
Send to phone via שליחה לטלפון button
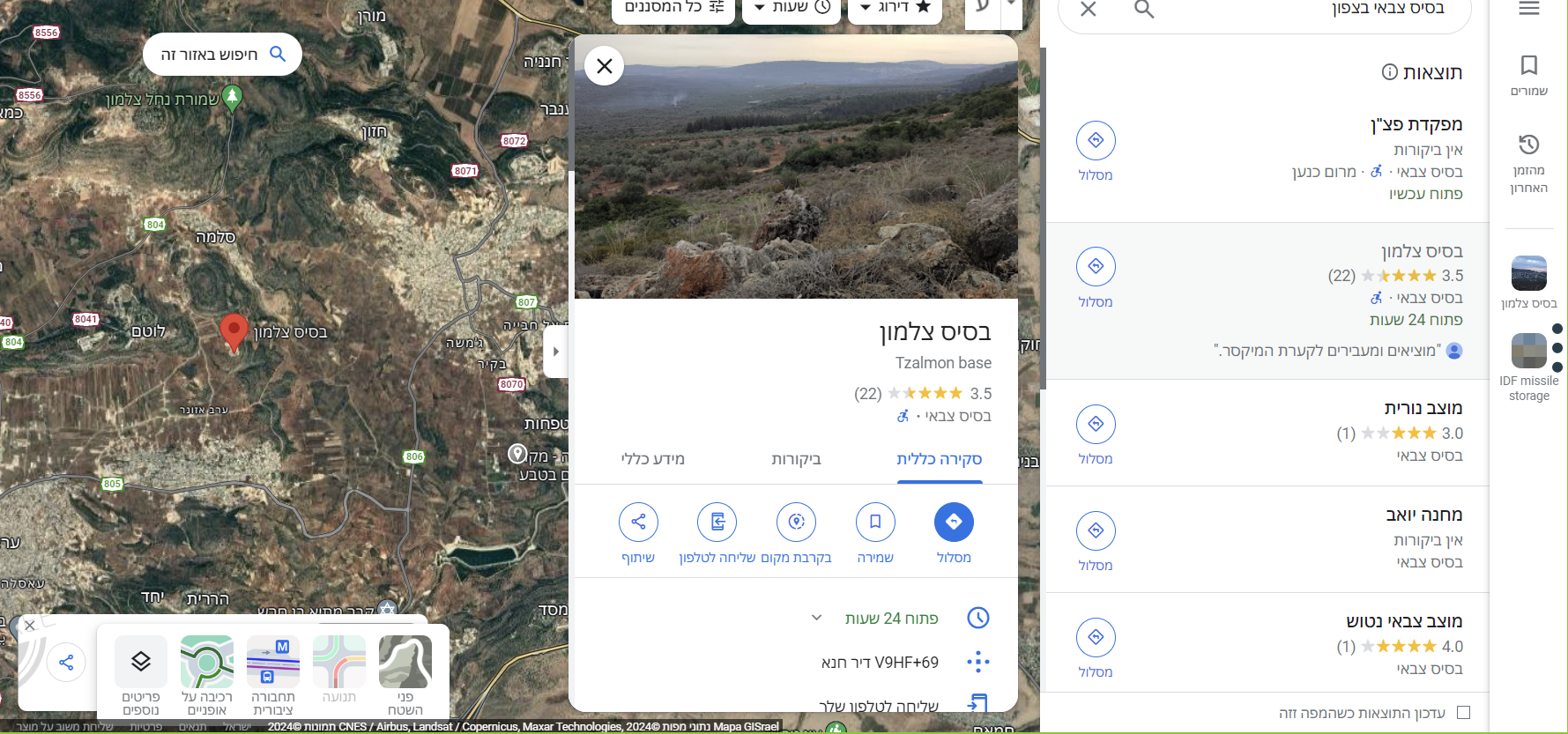pos(717,522)
